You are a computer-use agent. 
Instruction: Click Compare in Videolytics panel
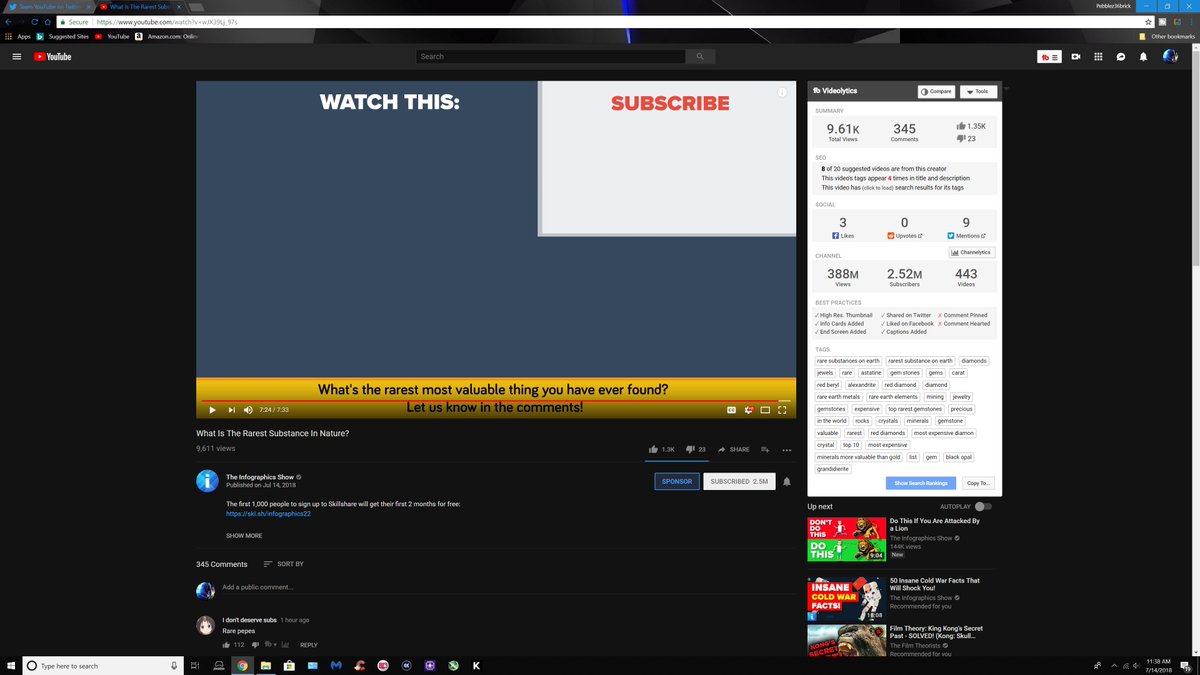point(936,91)
